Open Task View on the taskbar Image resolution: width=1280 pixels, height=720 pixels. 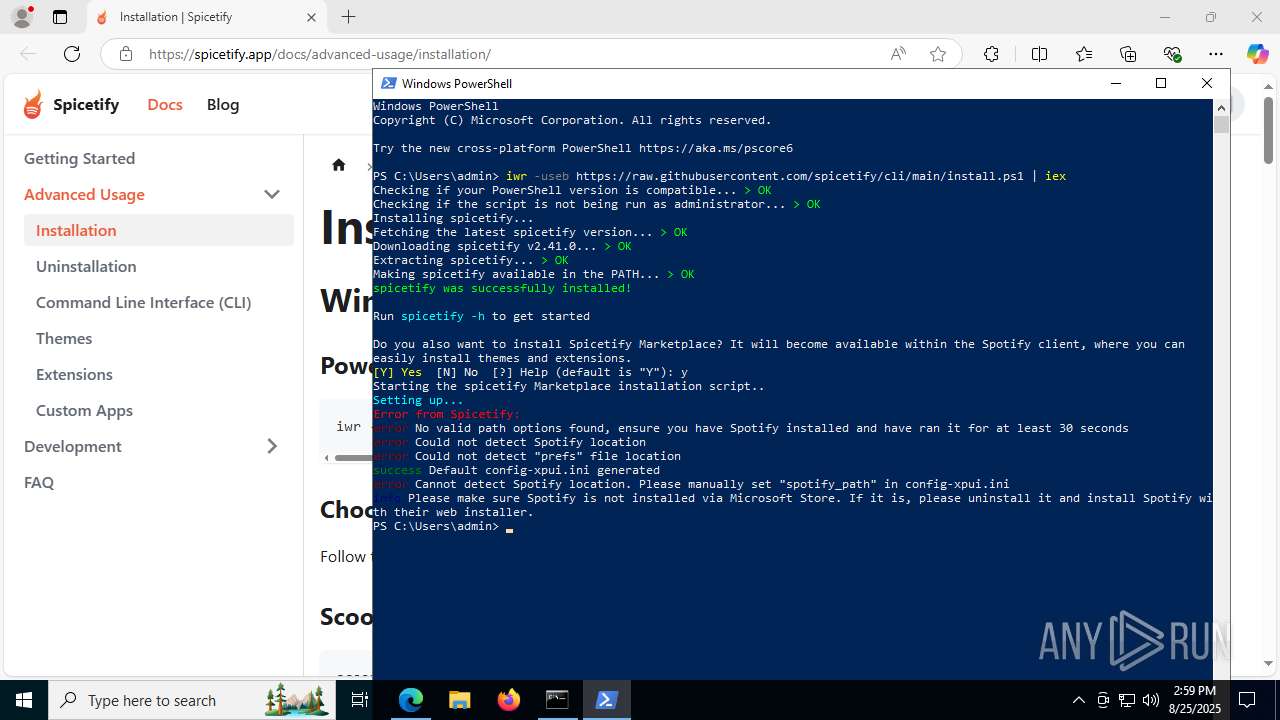[360, 700]
